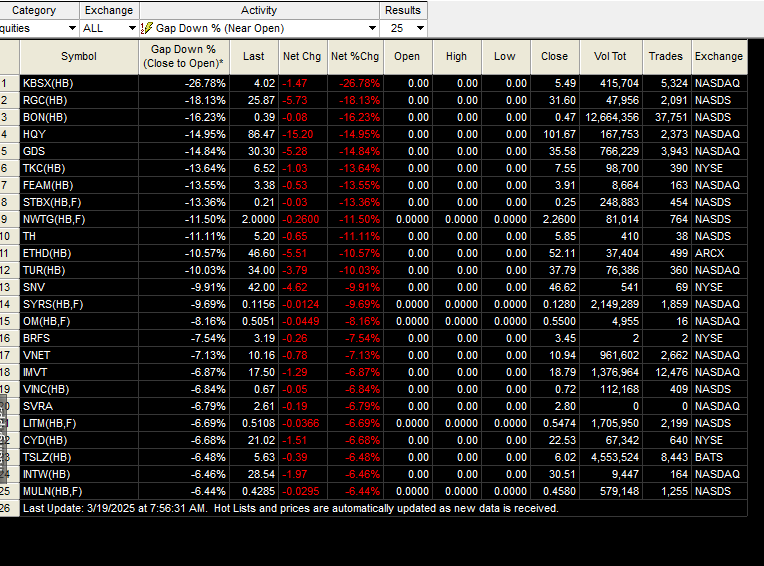This screenshot has width=764, height=566.
Task: Select the VINC(HB) symbol
Action: (46, 390)
